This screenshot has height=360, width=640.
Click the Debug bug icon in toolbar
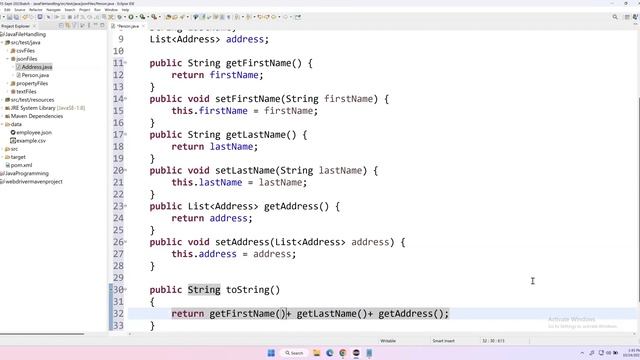point(120,17)
